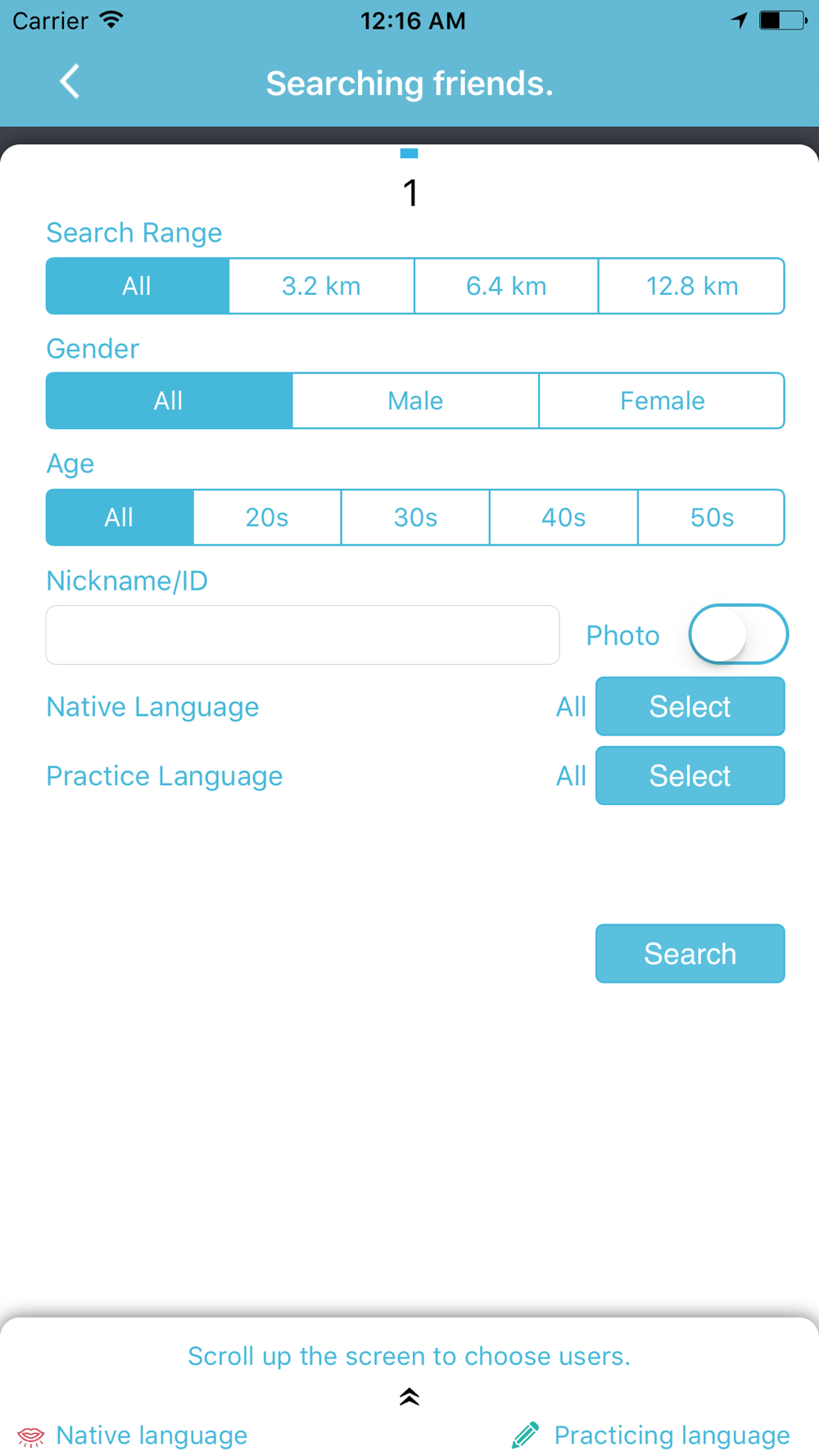This screenshot has width=819, height=1456.
Task: Tap the battery indicator icon
Action: [782, 20]
